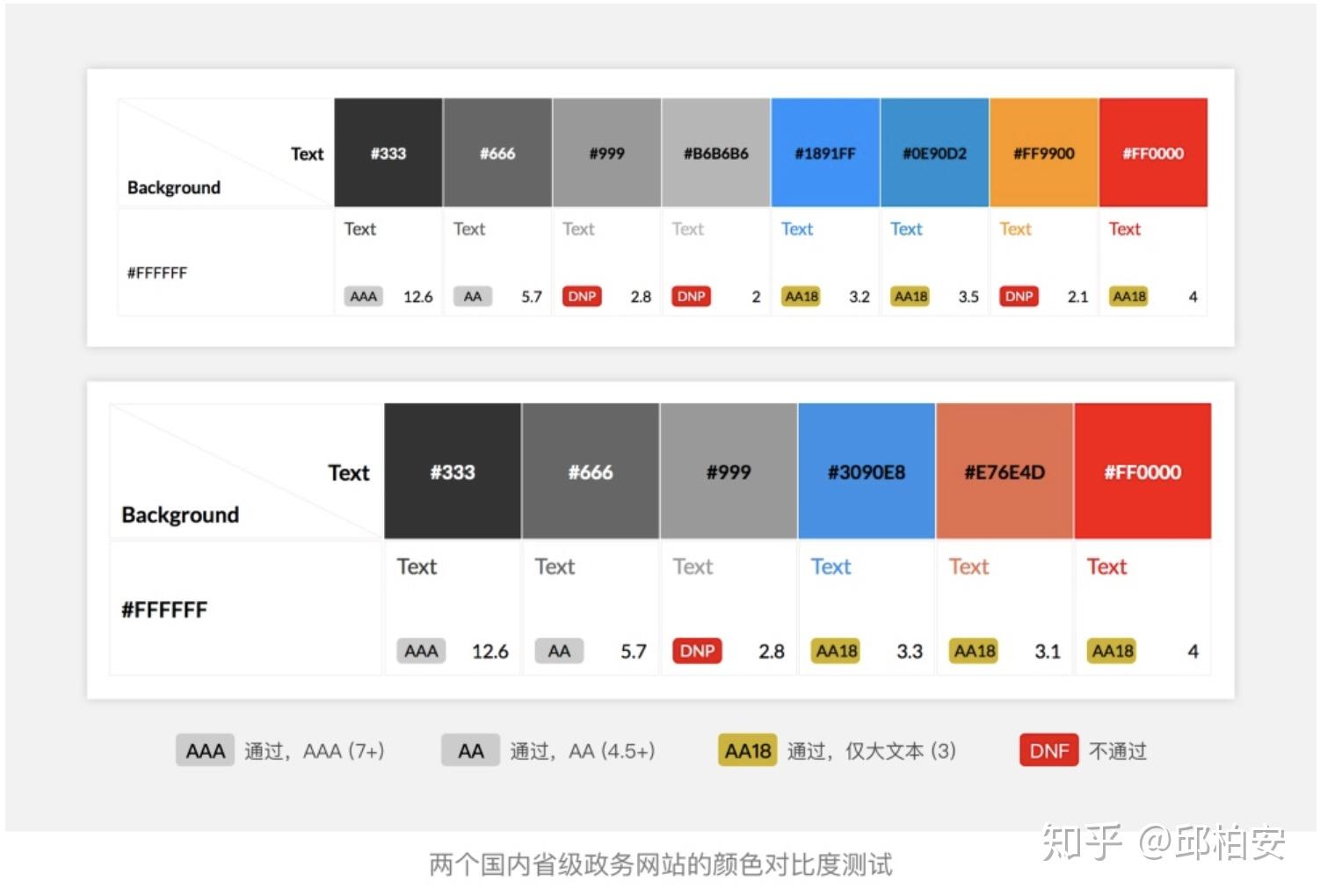This screenshot has height=896, width=1320.
Task: Click the DNP badge beside contrast value 2.1
Action: tap(1019, 297)
